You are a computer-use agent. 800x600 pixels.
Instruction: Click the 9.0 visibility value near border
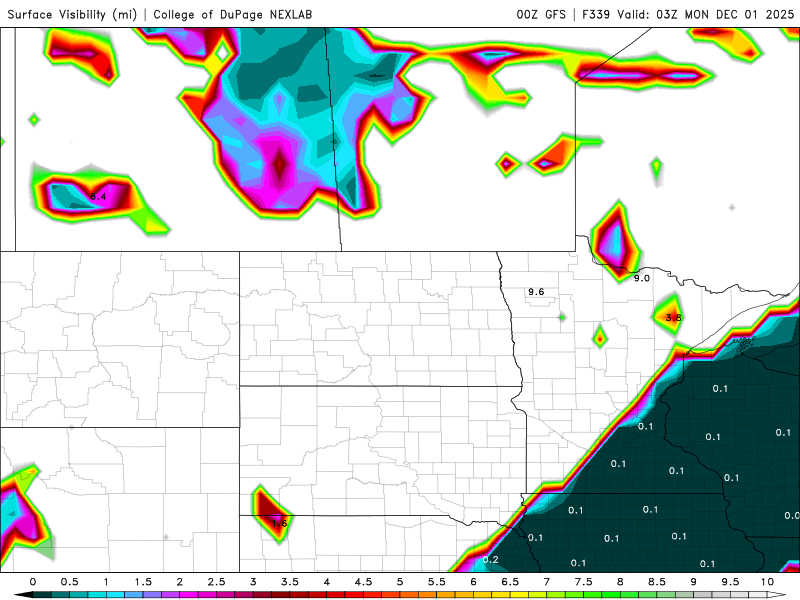click(x=641, y=278)
